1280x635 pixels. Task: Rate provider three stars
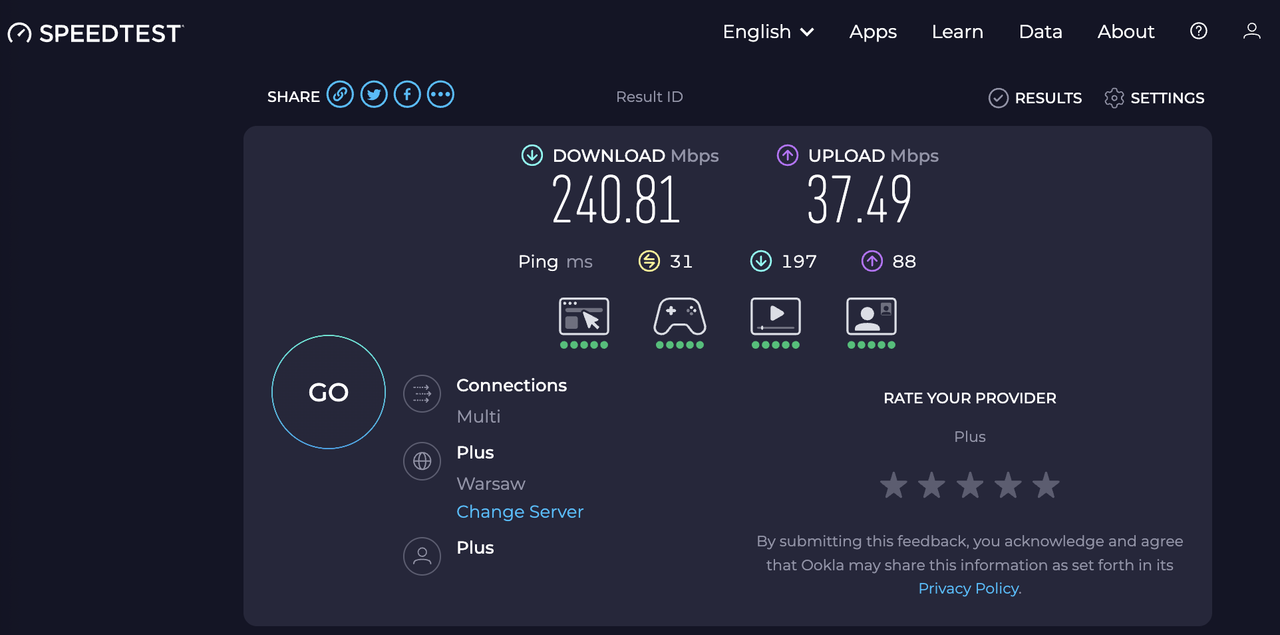click(x=970, y=486)
